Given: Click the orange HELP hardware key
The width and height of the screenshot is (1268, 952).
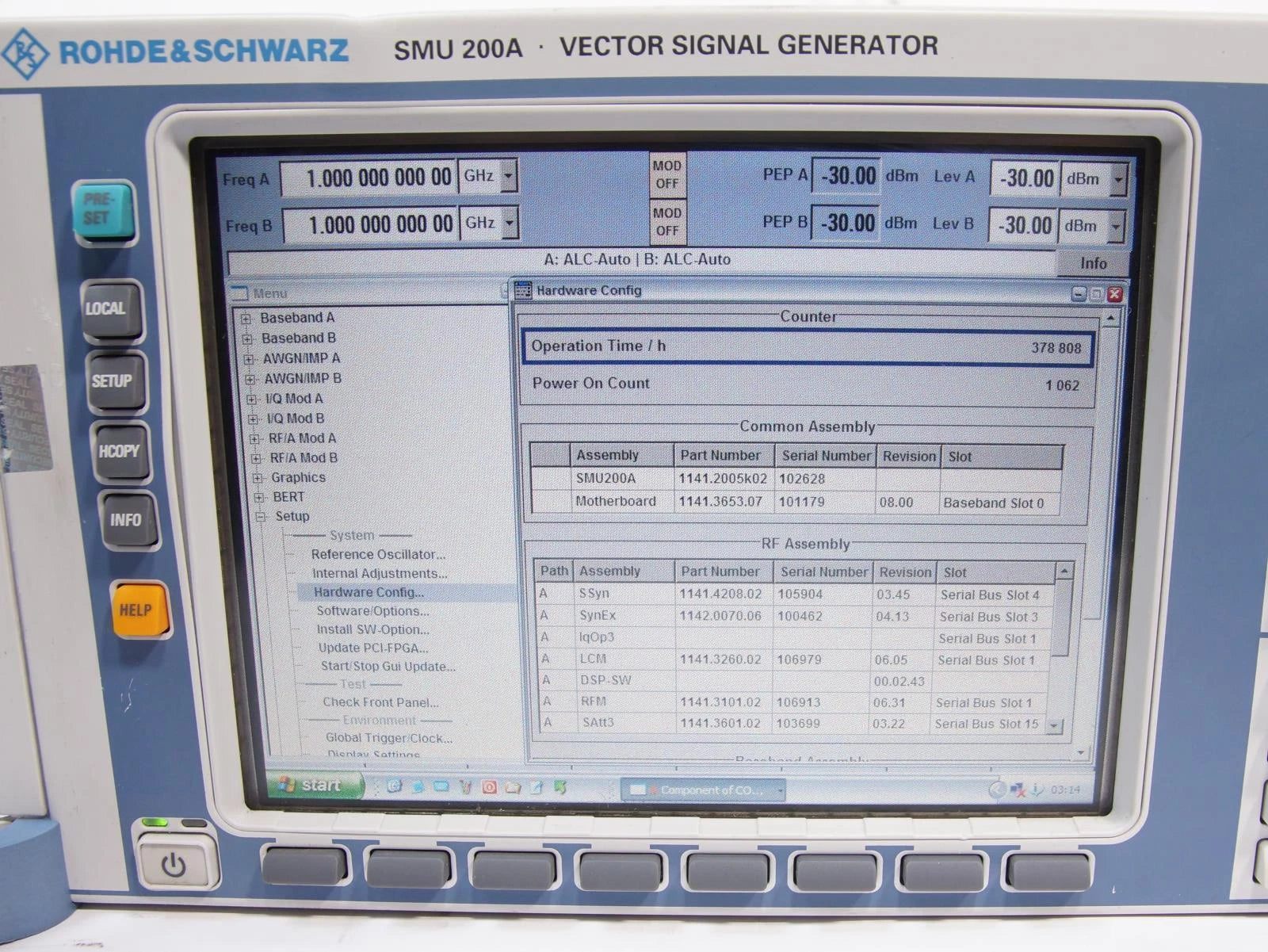Looking at the screenshot, I should (x=139, y=610).
